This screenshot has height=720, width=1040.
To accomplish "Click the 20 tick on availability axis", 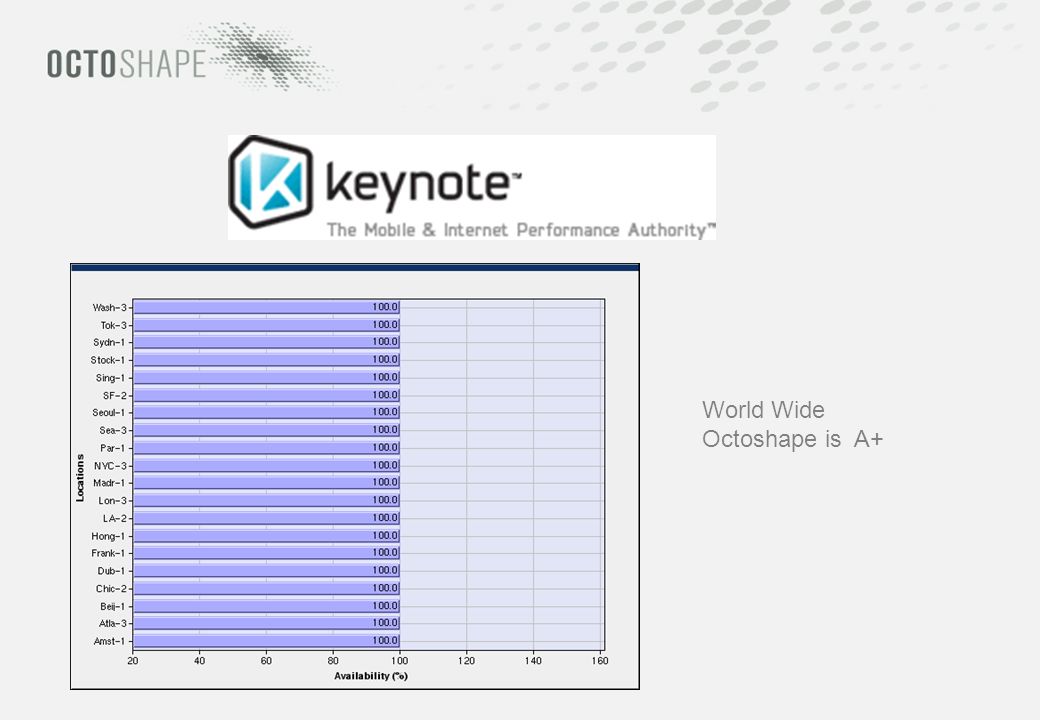I will pyautogui.click(x=133, y=661).
